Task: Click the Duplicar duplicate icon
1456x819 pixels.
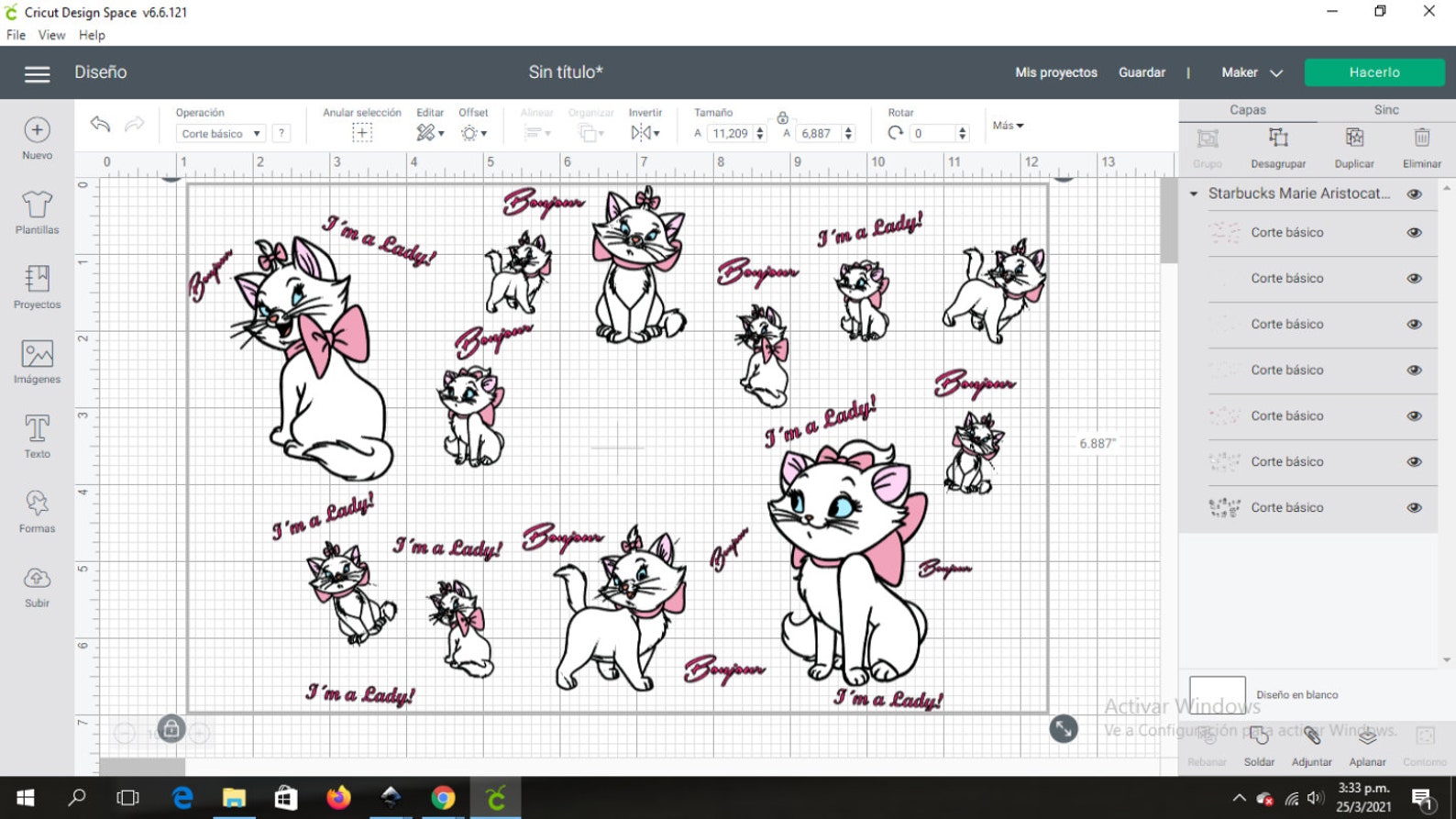Action: pos(1354,138)
